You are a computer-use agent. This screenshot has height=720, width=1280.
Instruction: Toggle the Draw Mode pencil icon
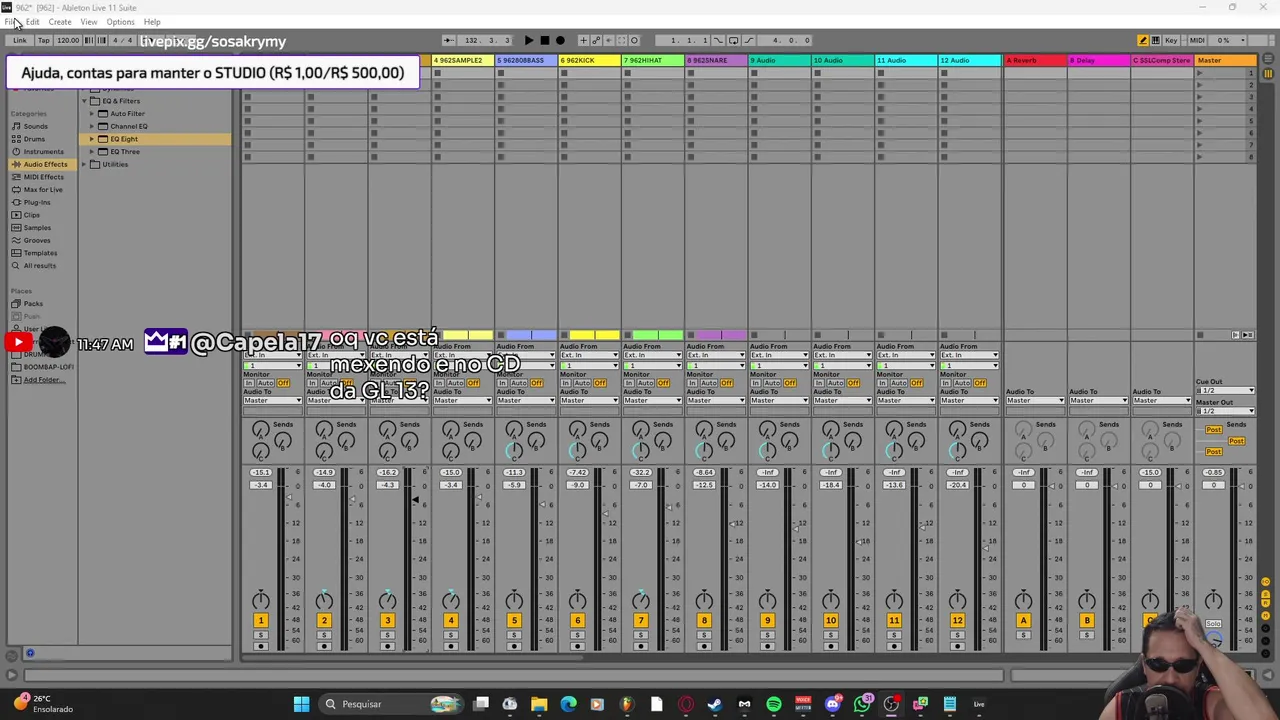[1143, 40]
